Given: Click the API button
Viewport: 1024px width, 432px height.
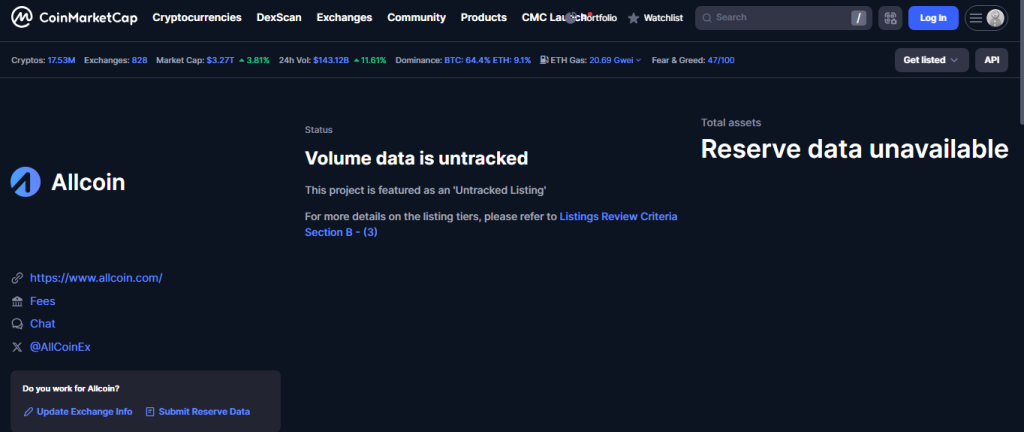Looking at the screenshot, I should click(x=991, y=60).
